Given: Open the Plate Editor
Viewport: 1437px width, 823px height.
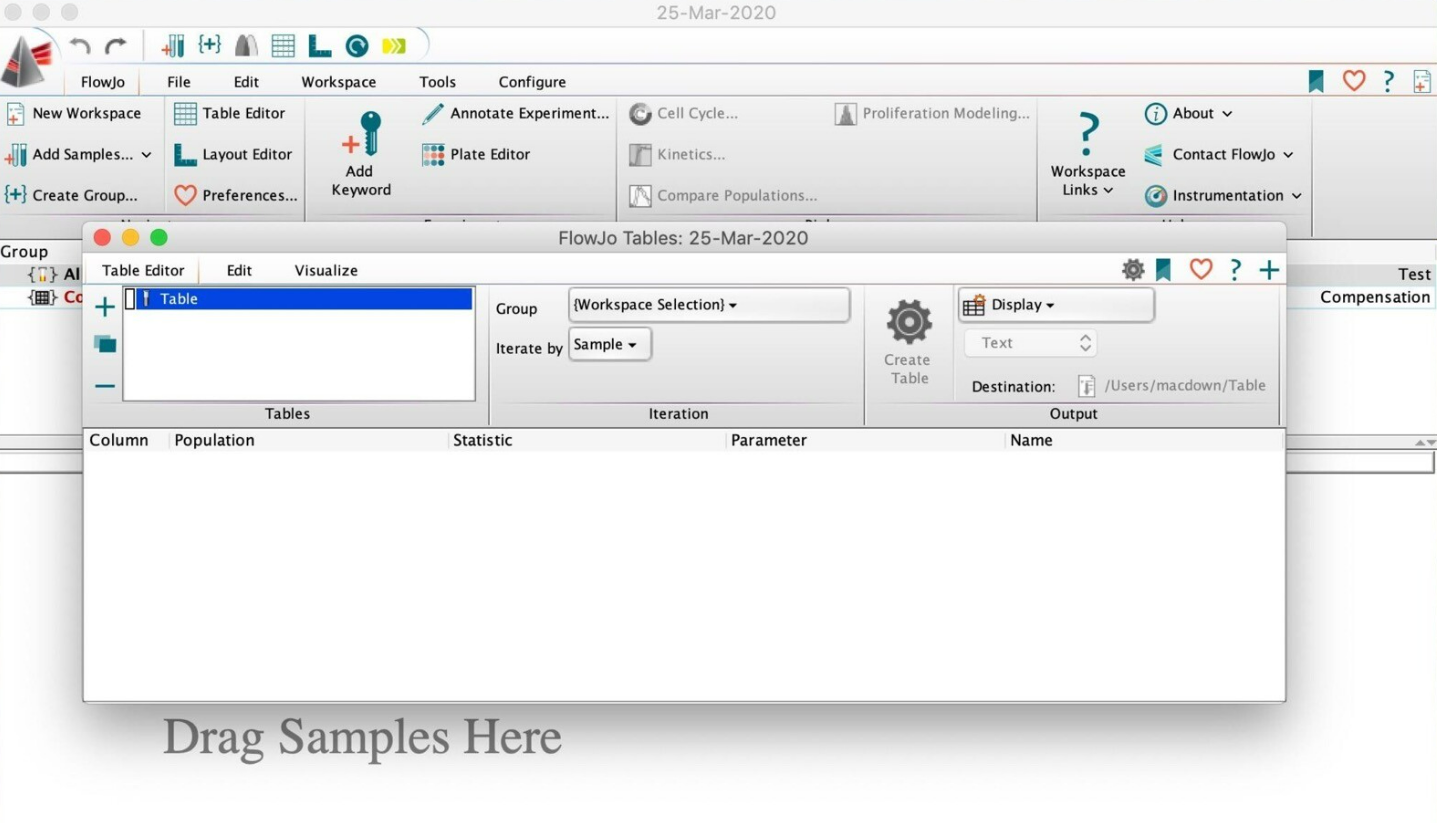Looking at the screenshot, I should pos(476,154).
